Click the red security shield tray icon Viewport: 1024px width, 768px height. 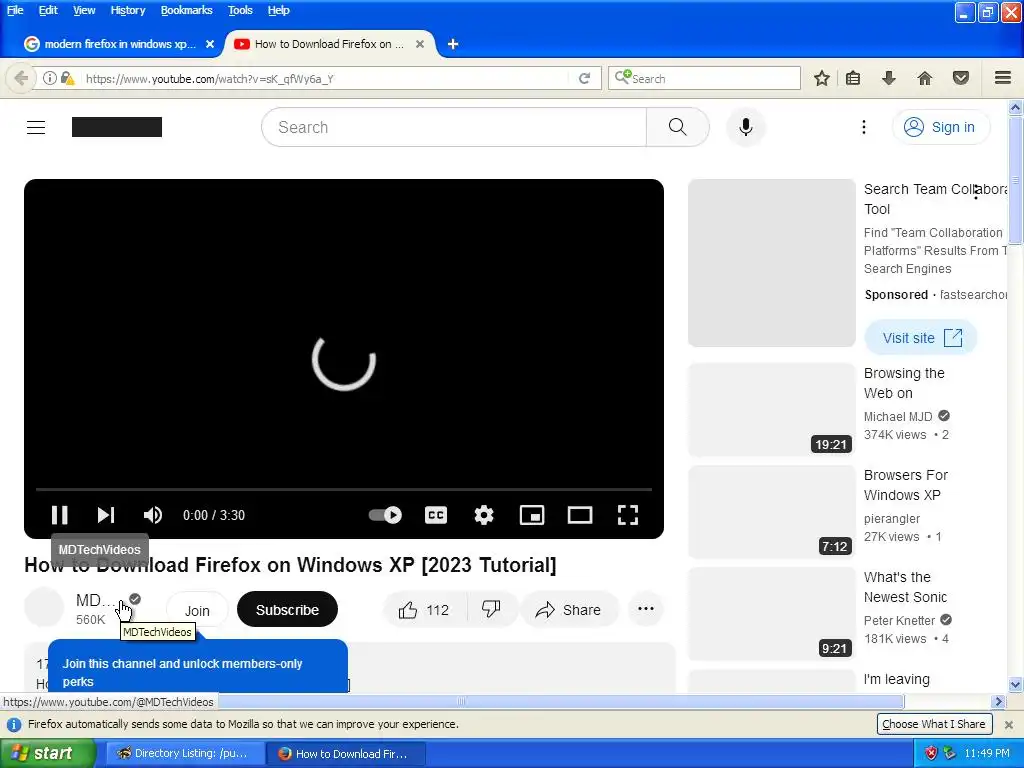pyautogui.click(x=931, y=753)
